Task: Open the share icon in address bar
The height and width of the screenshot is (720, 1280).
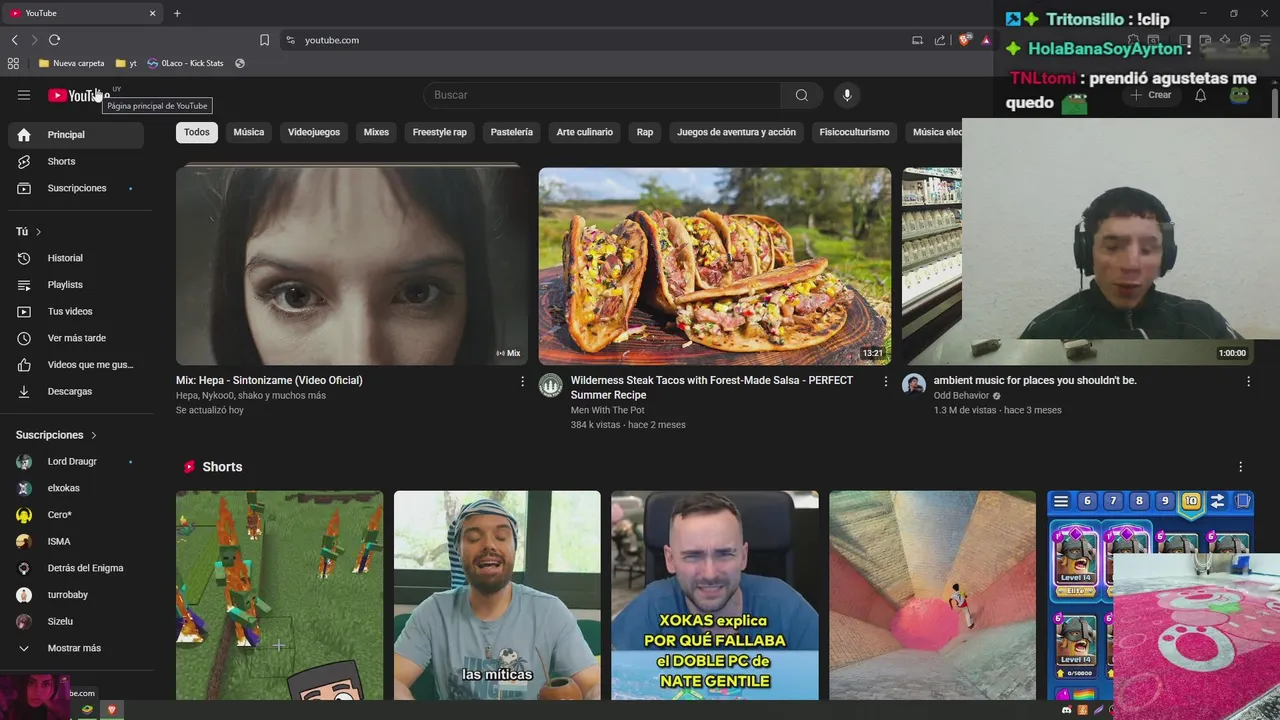Action: pos(940,40)
